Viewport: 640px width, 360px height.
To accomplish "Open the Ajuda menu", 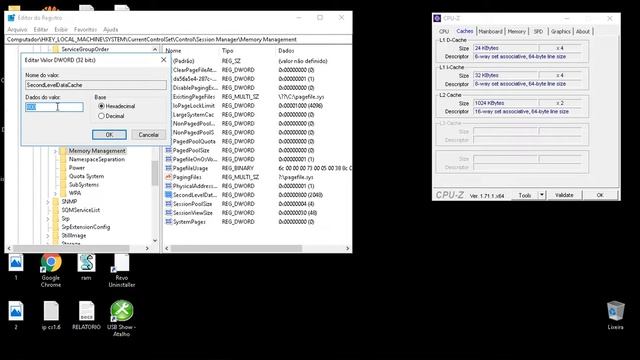I will tap(111, 29).
